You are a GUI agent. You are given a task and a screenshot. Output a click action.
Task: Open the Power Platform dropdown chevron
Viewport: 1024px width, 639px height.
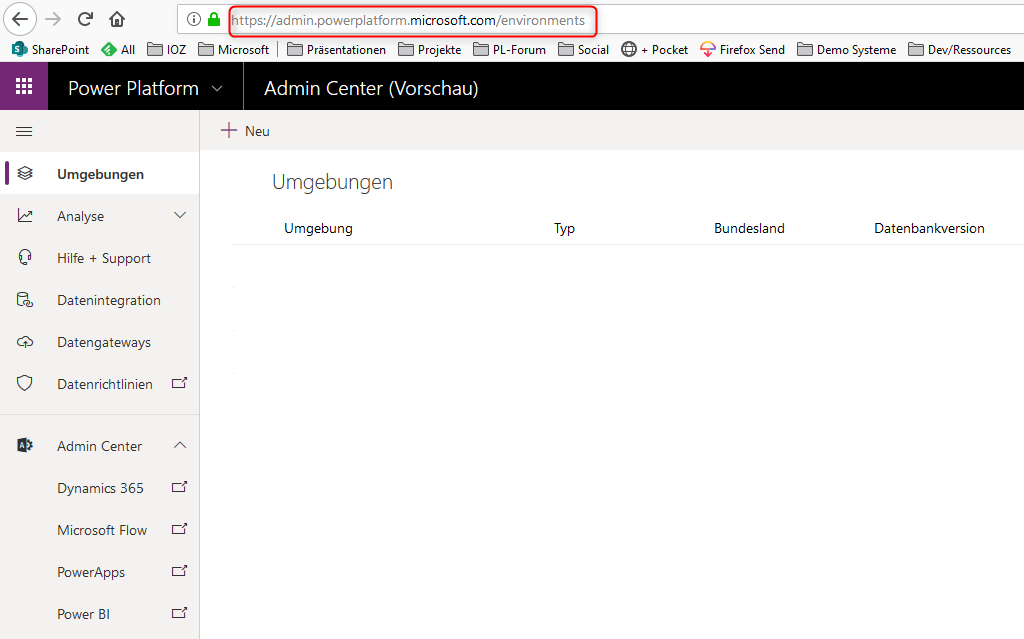[x=217, y=88]
